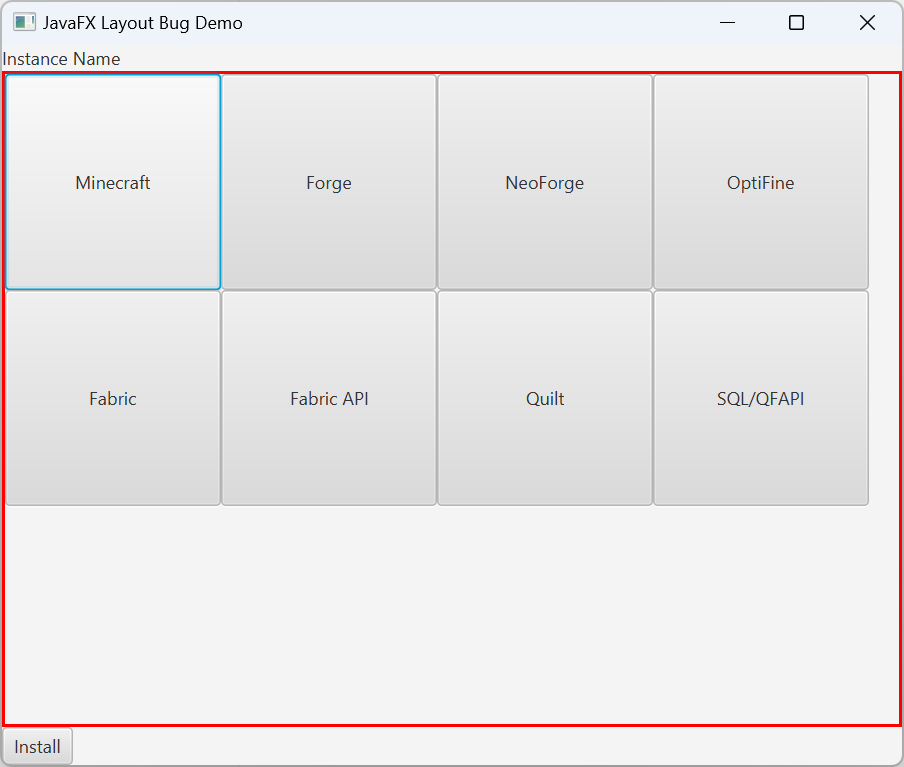Image resolution: width=904 pixels, height=767 pixels.
Task: Click empty bottom bar right of Install
Action: pyautogui.click(x=480, y=747)
